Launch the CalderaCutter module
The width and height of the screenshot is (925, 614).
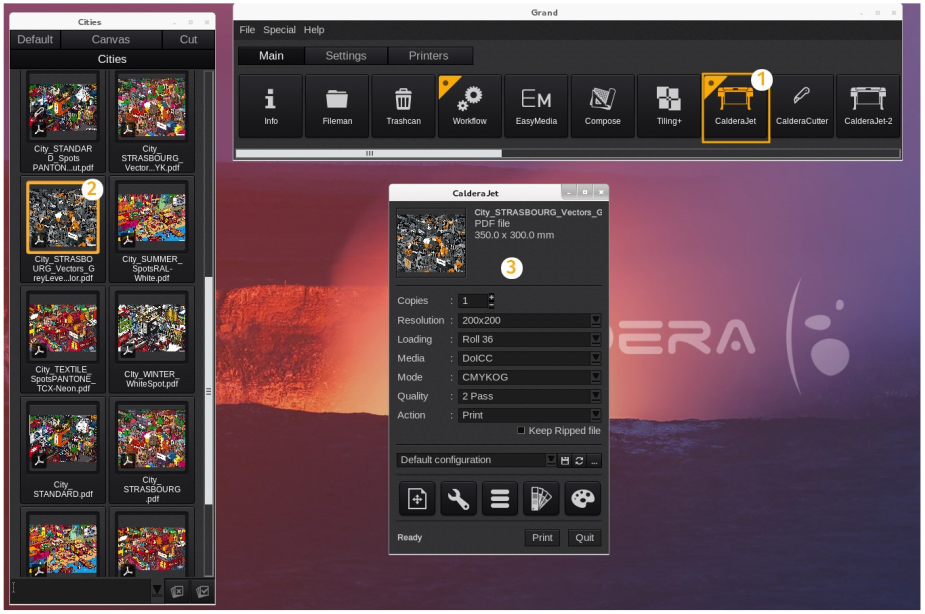[x=802, y=106]
